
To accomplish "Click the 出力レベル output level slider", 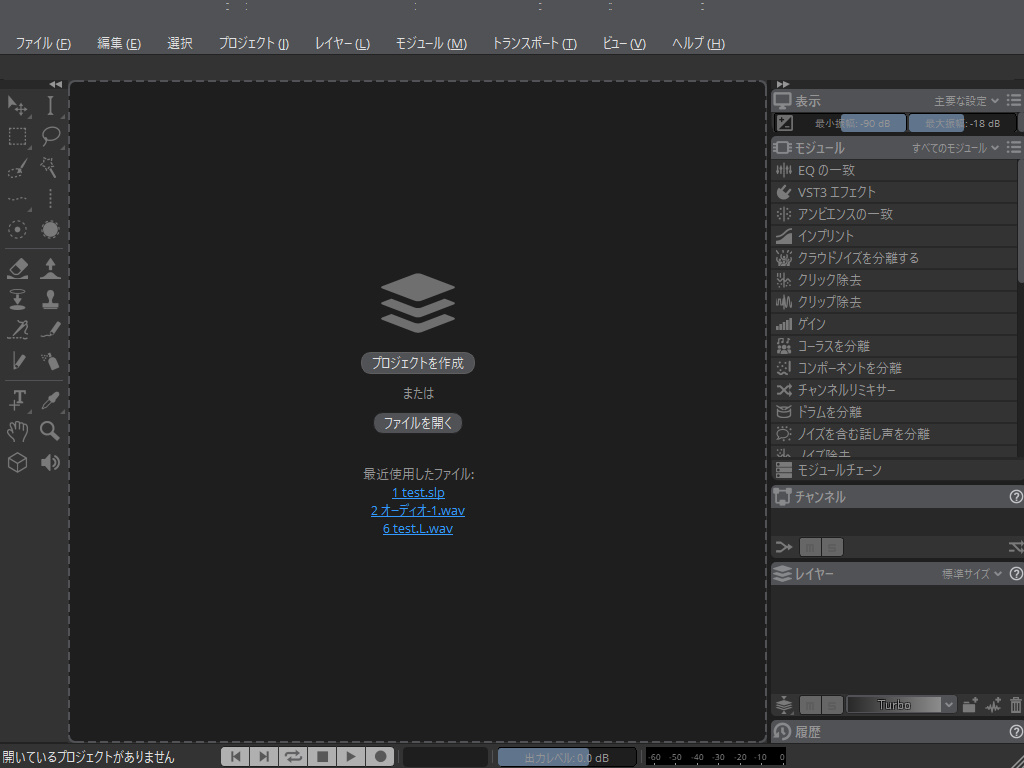I will [x=566, y=757].
